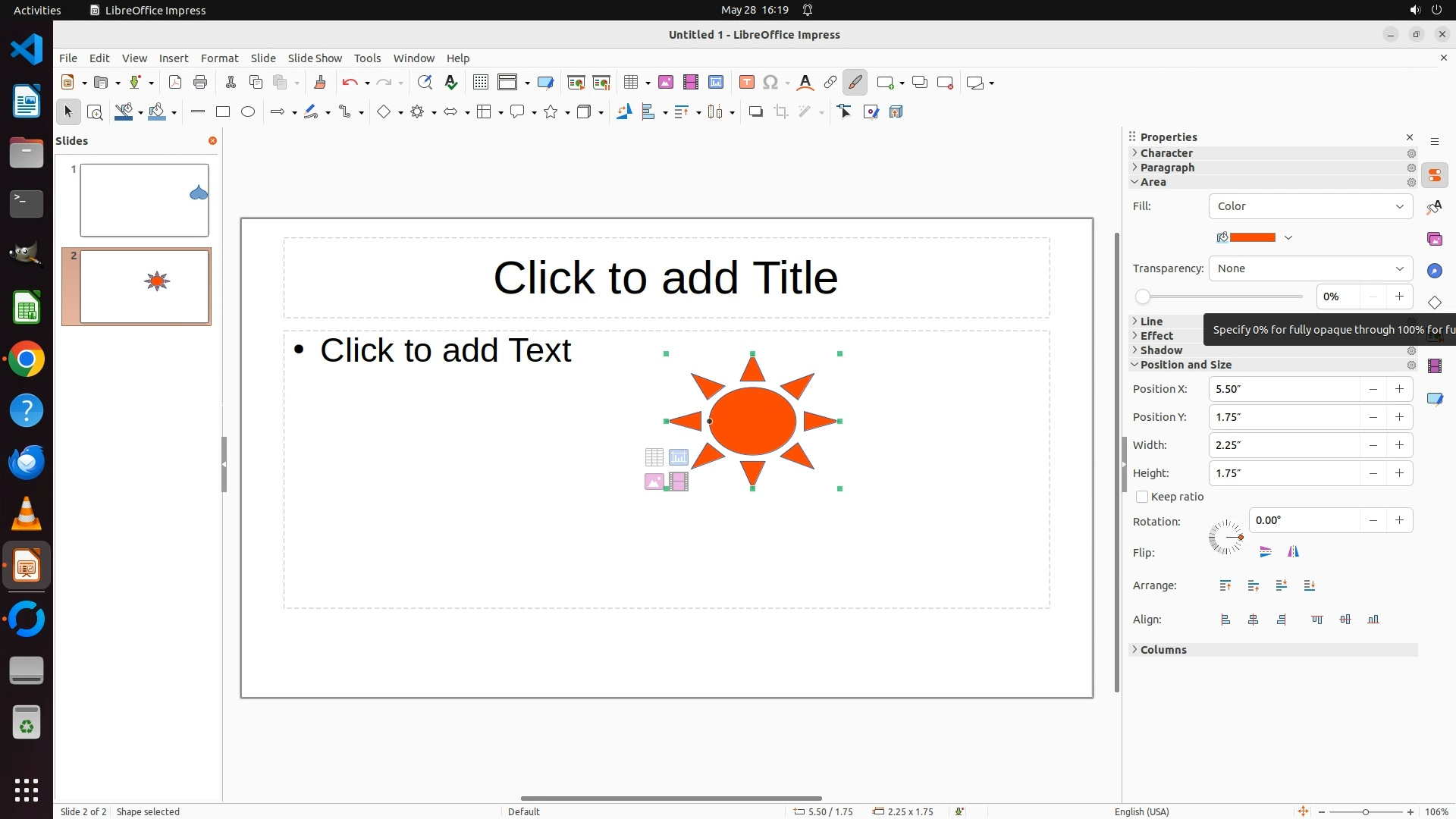Toggle point edit mode icon
The image size is (1456, 819).
[x=845, y=112]
